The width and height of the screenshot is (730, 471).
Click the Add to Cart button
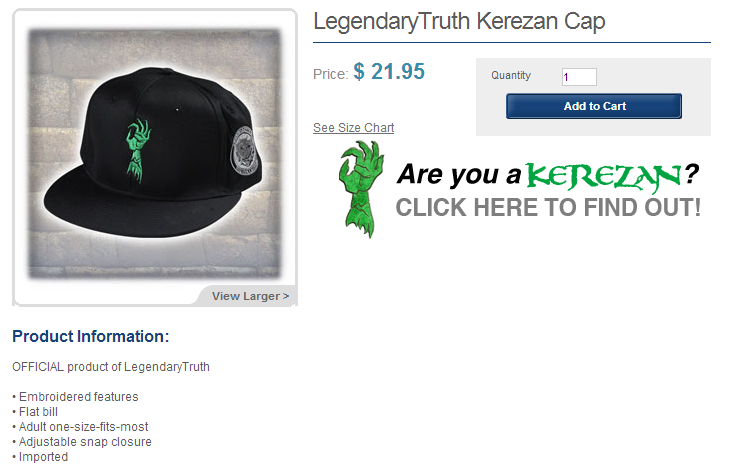click(x=594, y=106)
